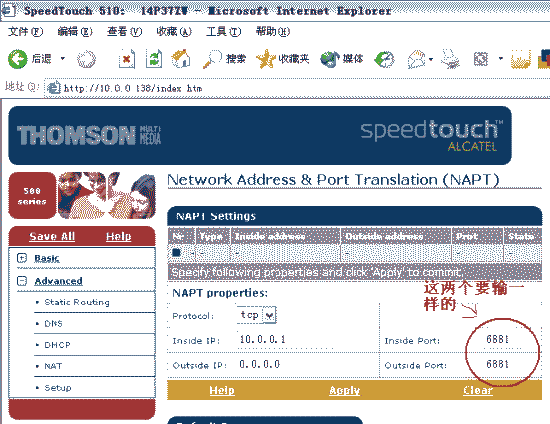Image resolution: width=550 pixels, height=424 pixels.
Task: Apply the NAPT settings
Action: click(344, 390)
